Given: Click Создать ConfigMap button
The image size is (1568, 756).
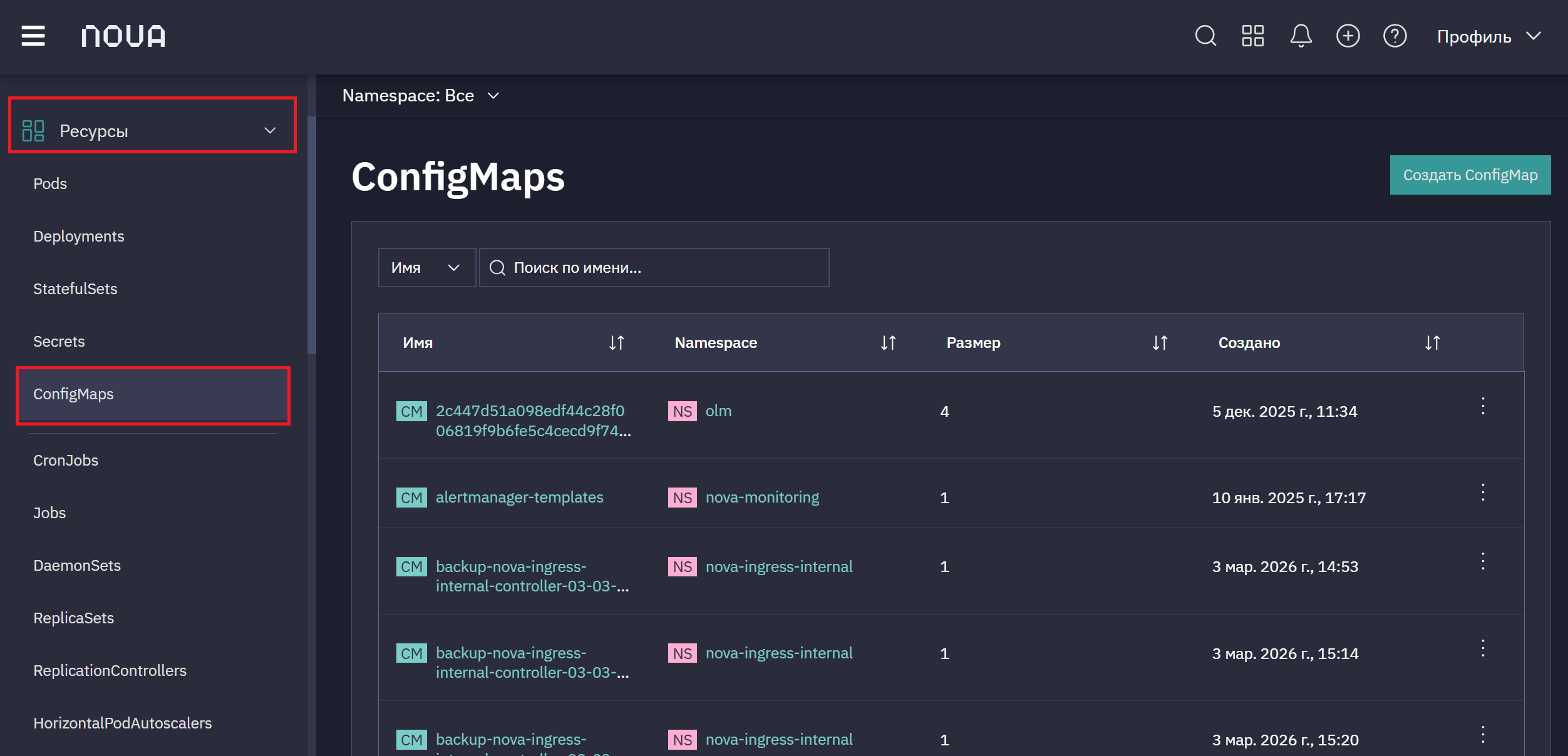Looking at the screenshot, I should tap(1470, 175).
